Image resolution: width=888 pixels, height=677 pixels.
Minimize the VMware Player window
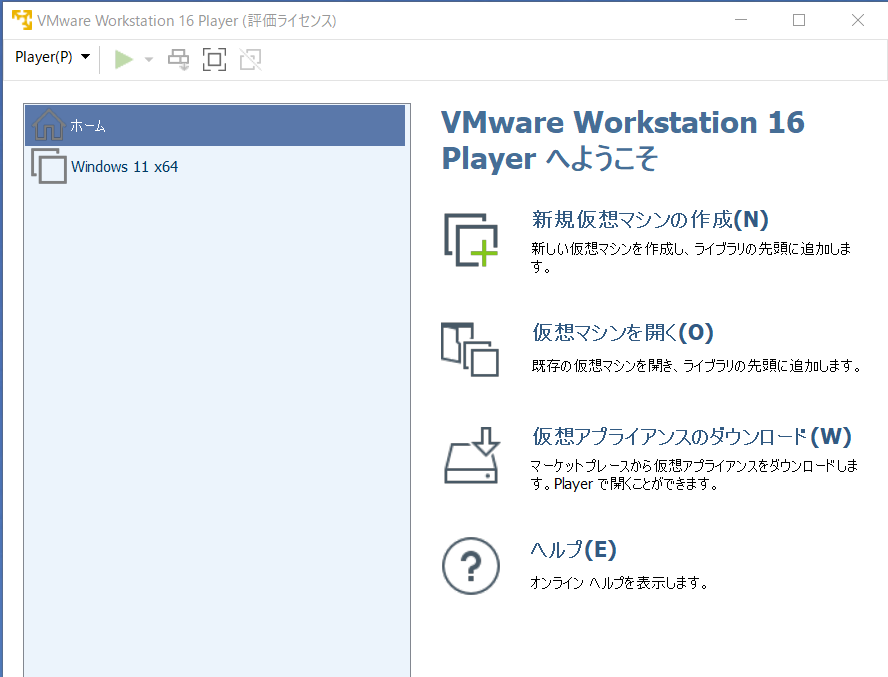click(x=741, y=20)
